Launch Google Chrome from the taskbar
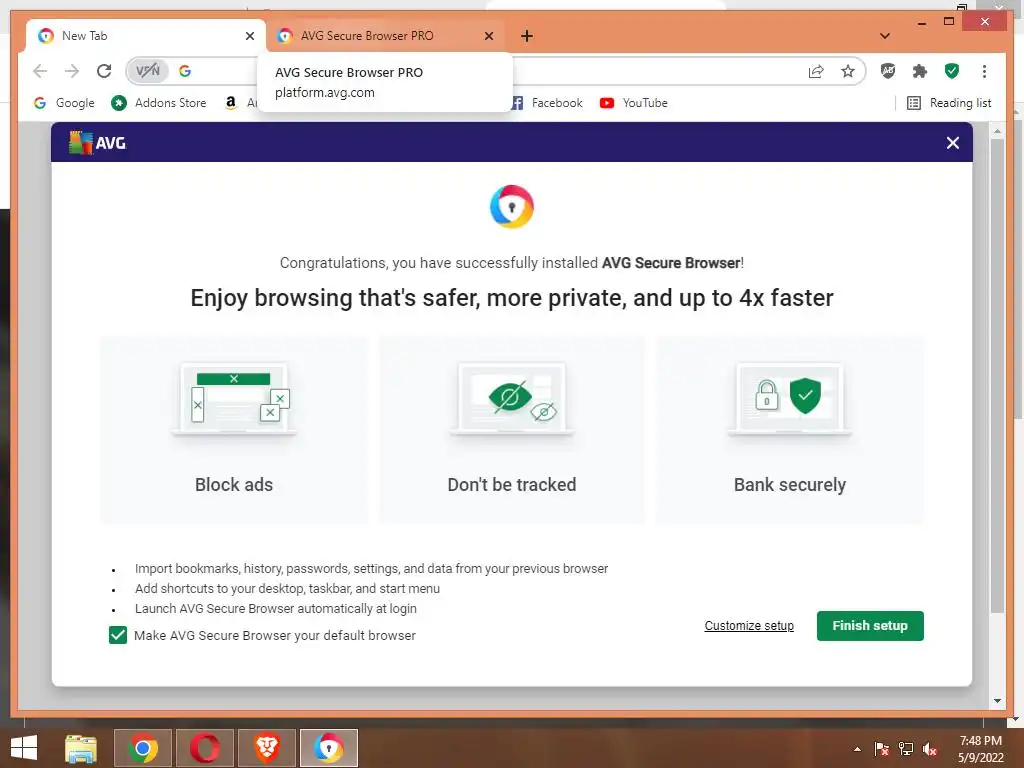Viewport: 1024px width, 768px height. point(143,748)
